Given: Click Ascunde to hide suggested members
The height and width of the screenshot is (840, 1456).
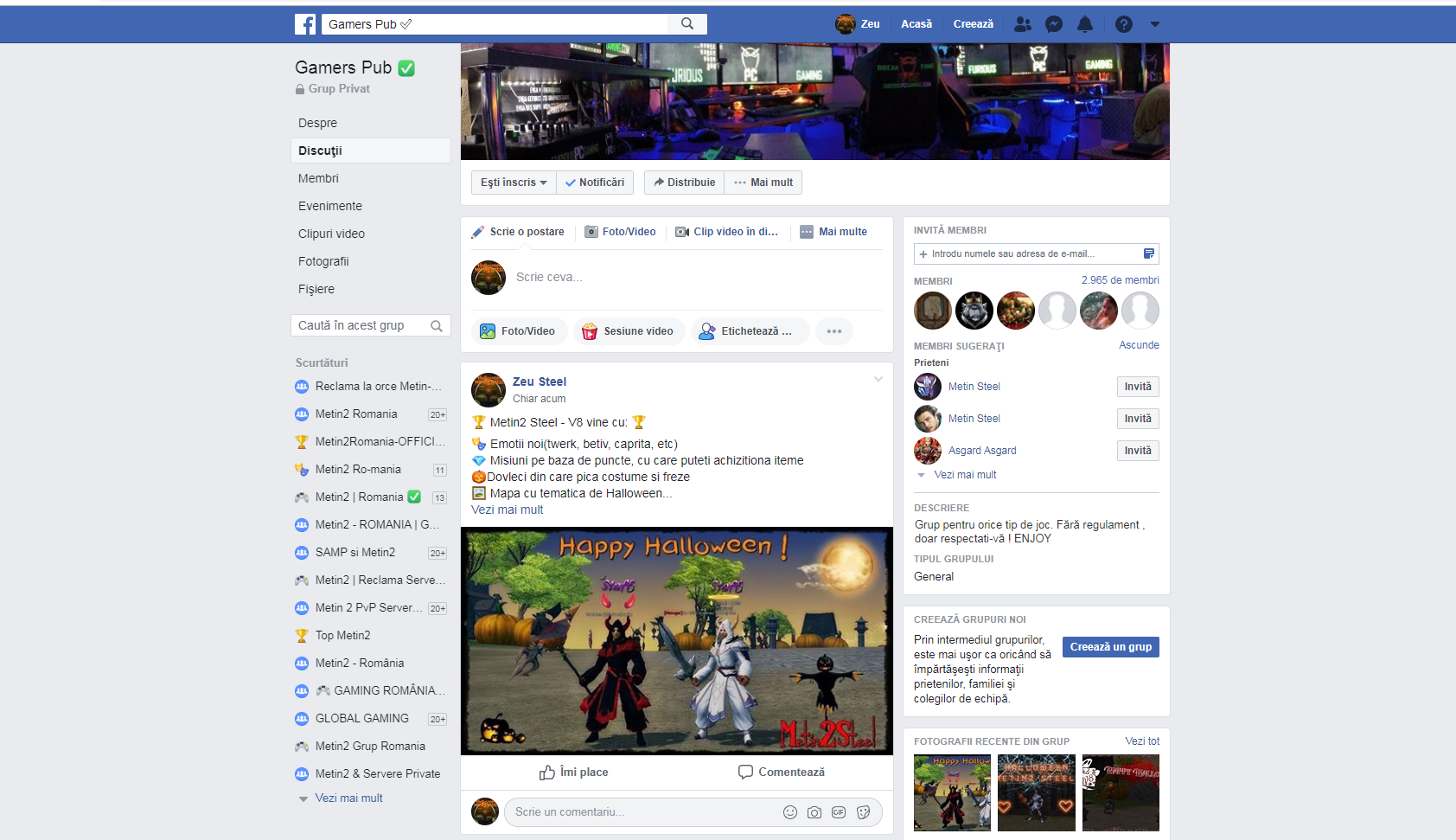Looking at the screenshot, I should tap(1139, 345).
